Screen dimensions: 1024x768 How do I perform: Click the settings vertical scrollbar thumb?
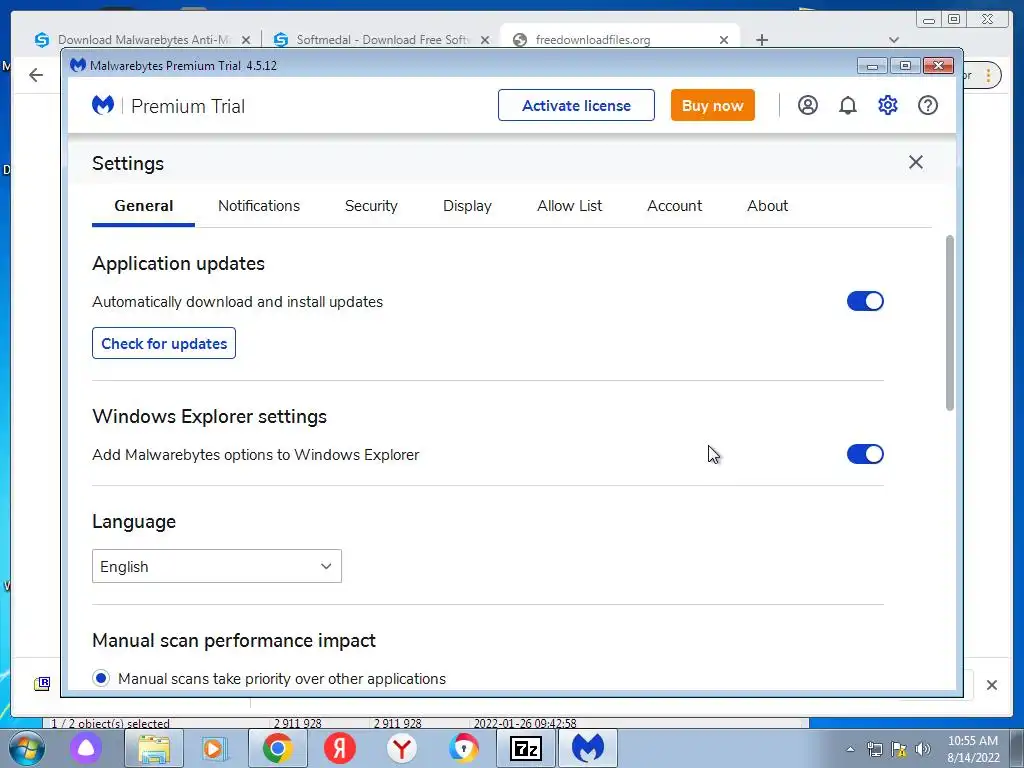[x=950, y=323]
